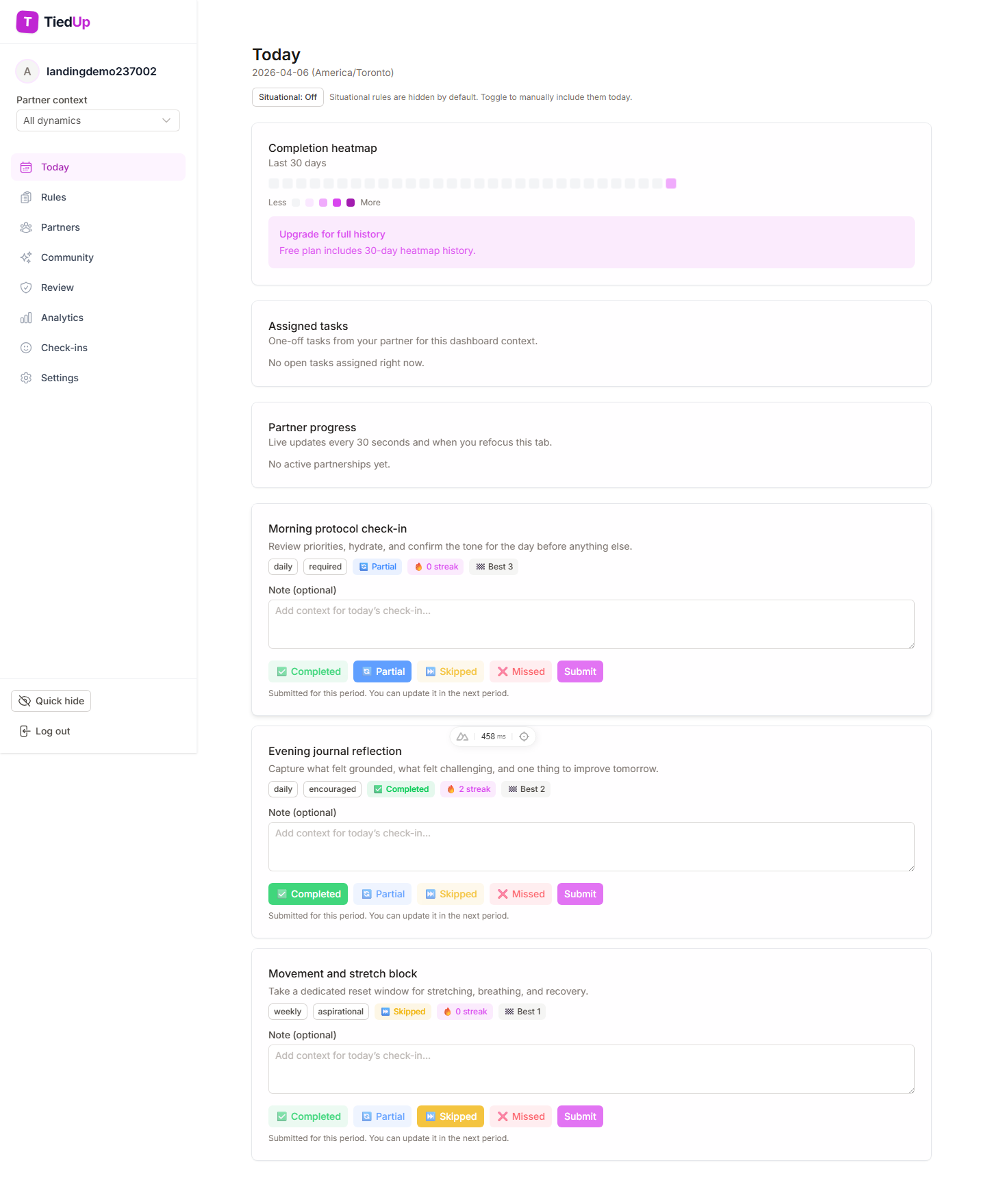Select Partial for Evening journal reflection
The height and width of the screenshot is (1204, 986).
click(x=382, y=894)
